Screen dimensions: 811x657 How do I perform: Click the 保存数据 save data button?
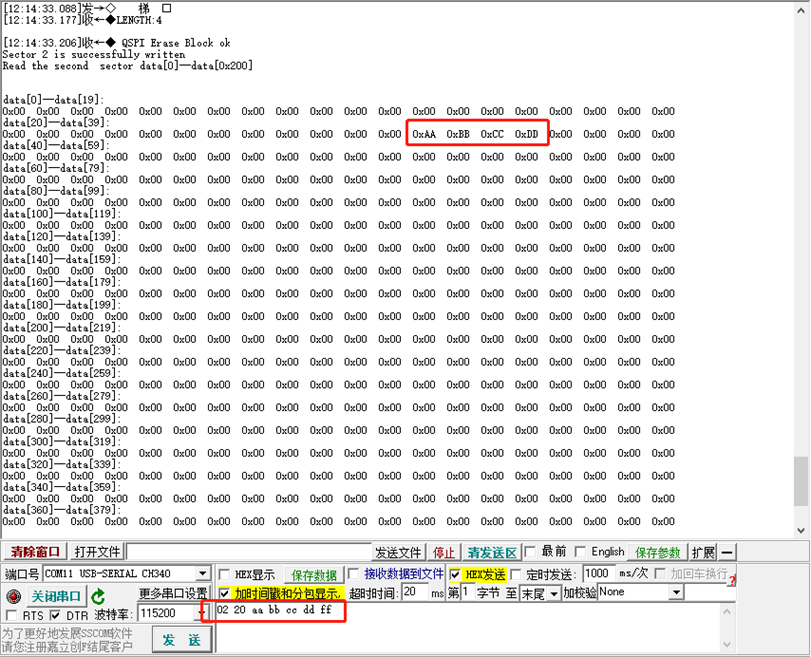pos(314,575)
